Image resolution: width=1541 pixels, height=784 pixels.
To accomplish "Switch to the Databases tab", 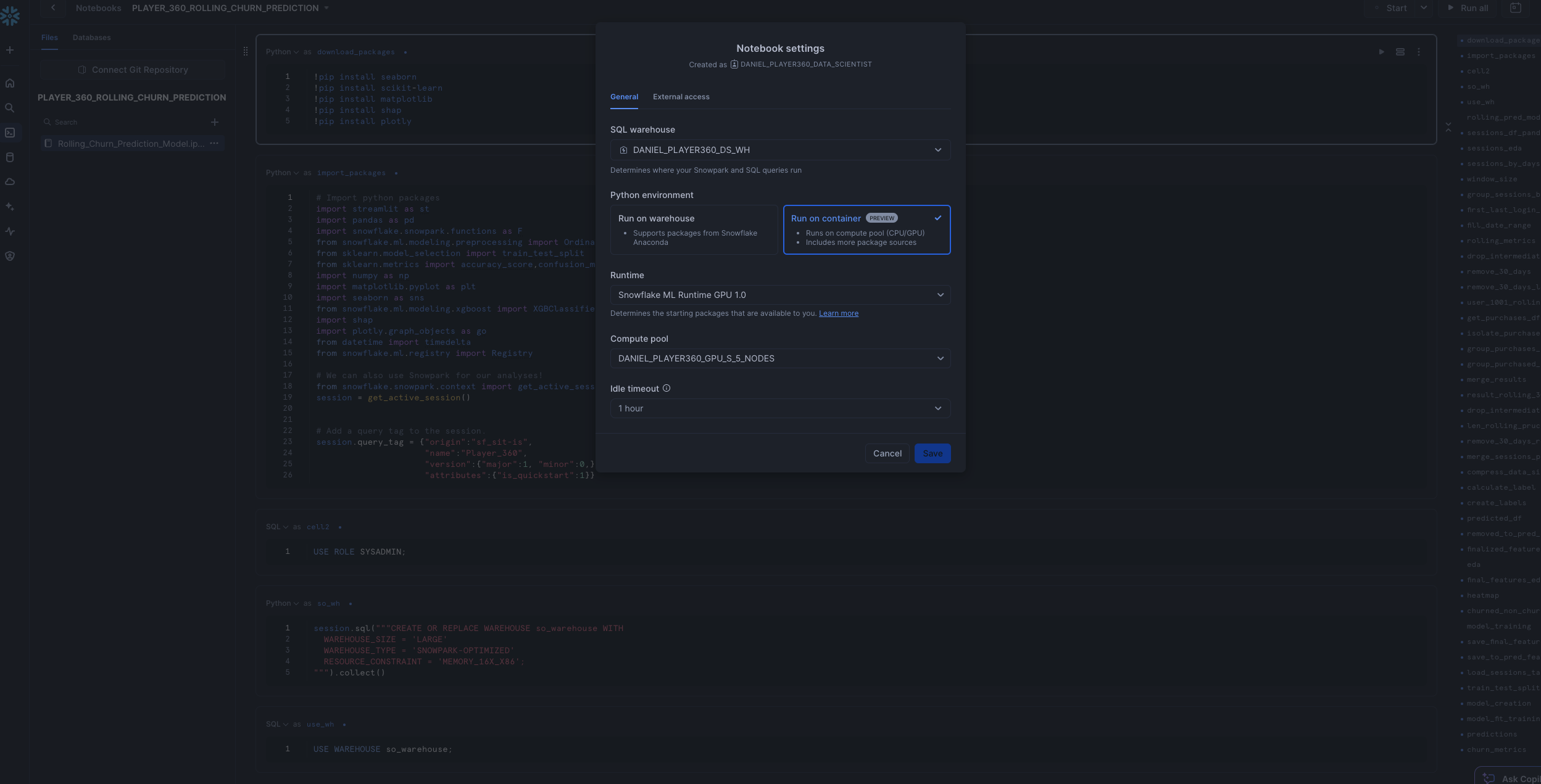I will tap(91, 38).
